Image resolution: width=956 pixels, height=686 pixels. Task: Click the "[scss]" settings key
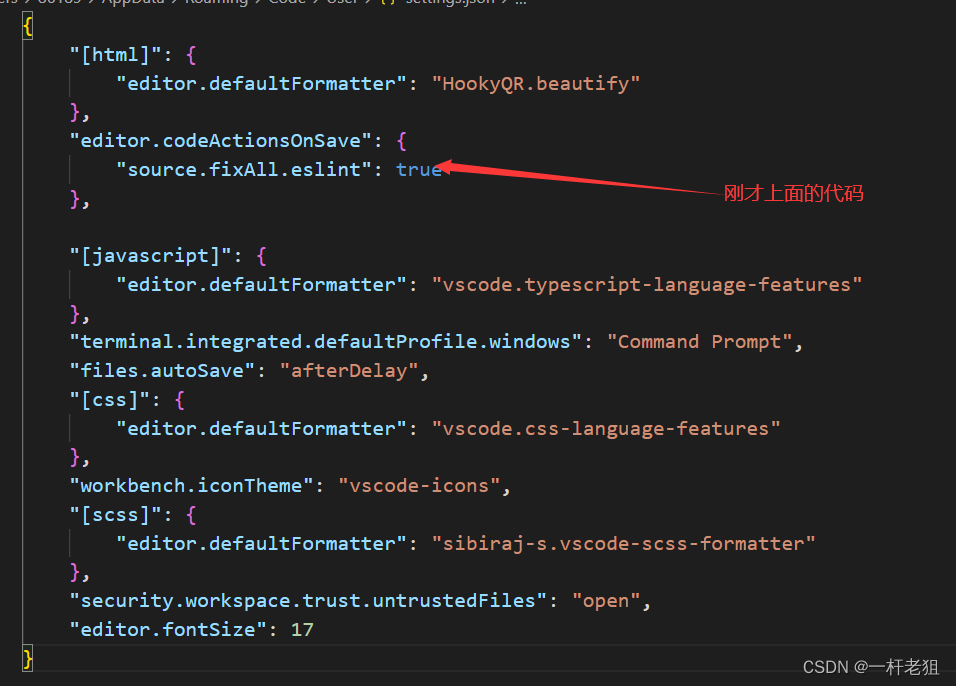pos(115,515)
